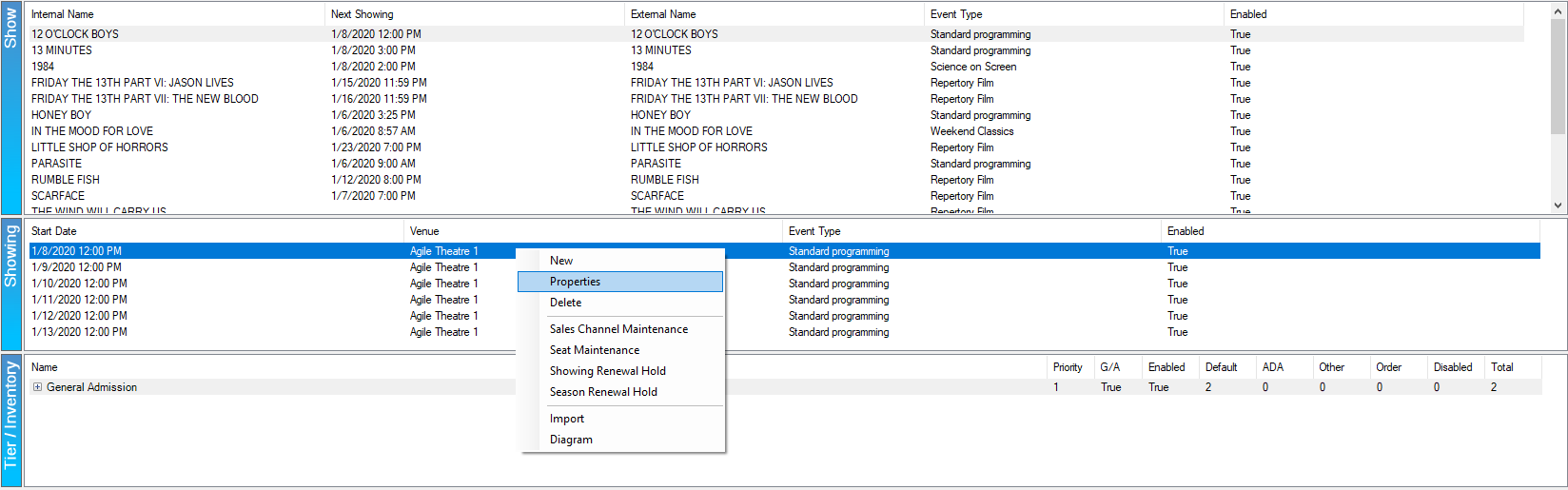This screenshot has height=490, width=1568.
Task: Click the Show panel side label
Action: tap(10, 108)
